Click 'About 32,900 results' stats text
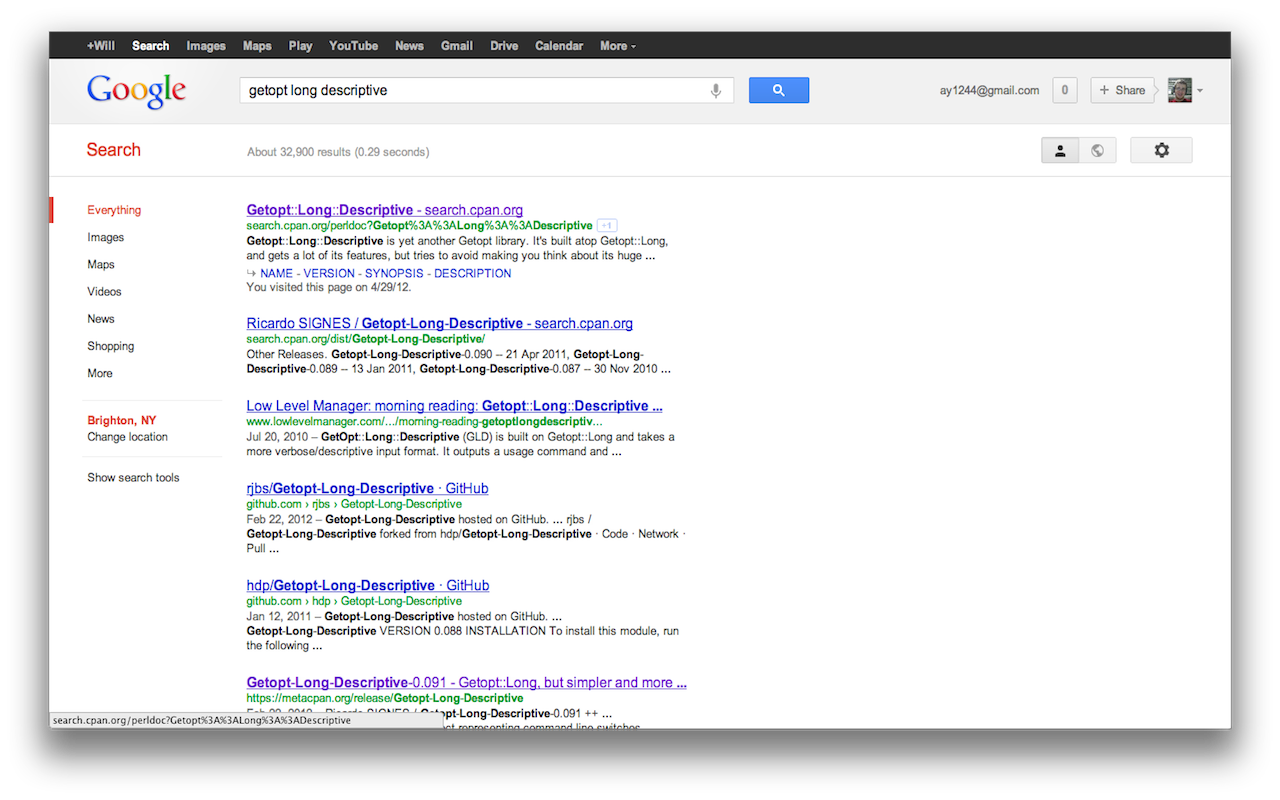 click(x=338, y=152)
